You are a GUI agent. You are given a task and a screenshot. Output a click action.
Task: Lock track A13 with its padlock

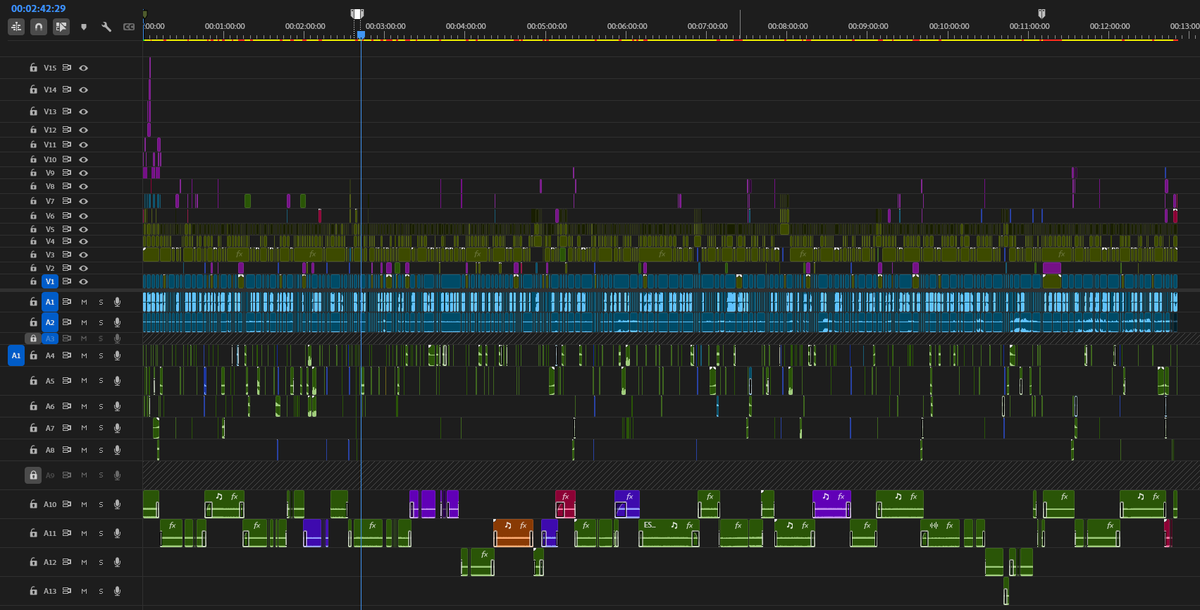pos(33,591)
